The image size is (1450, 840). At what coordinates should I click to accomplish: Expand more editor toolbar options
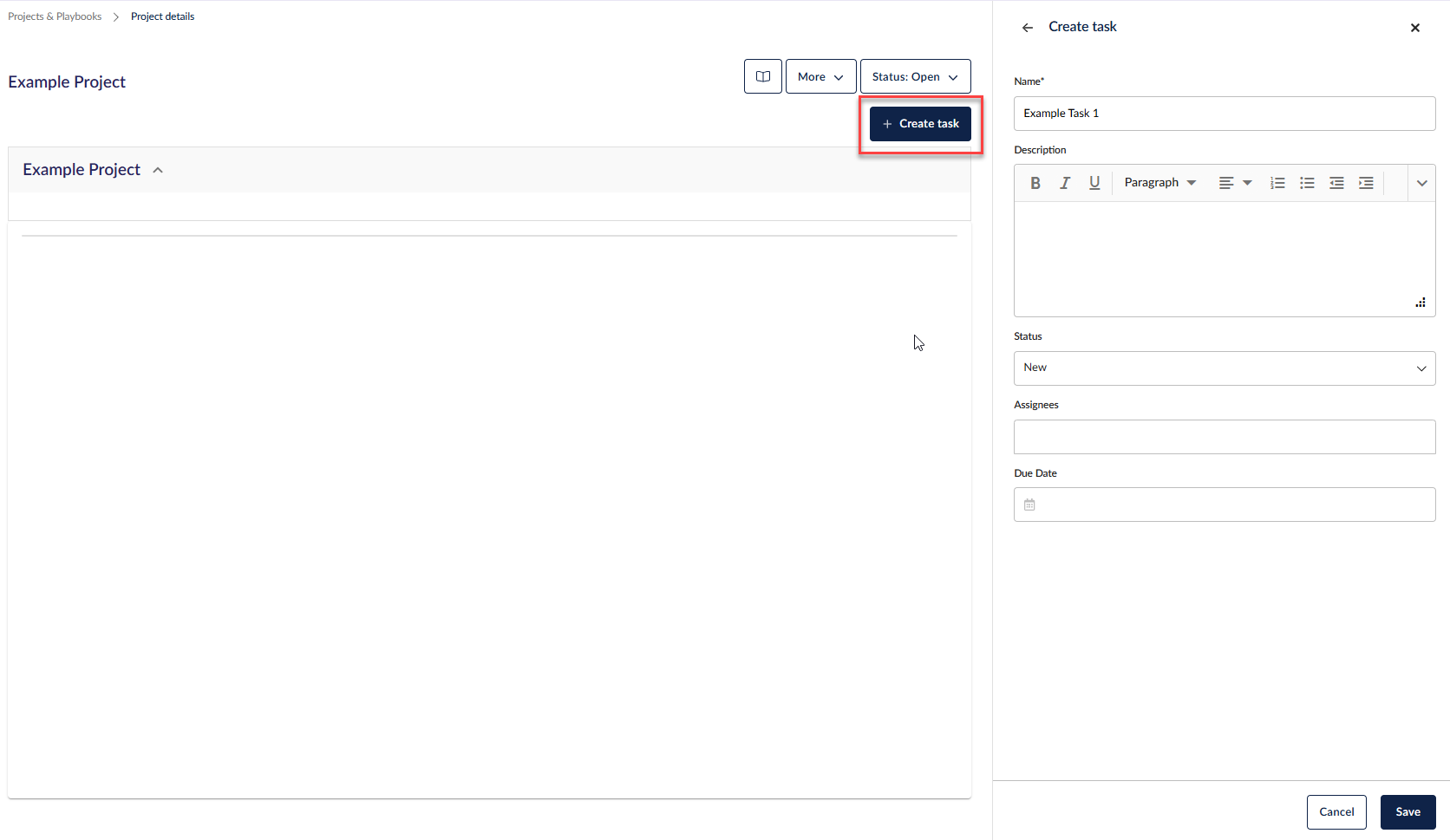coord(1421,183)
